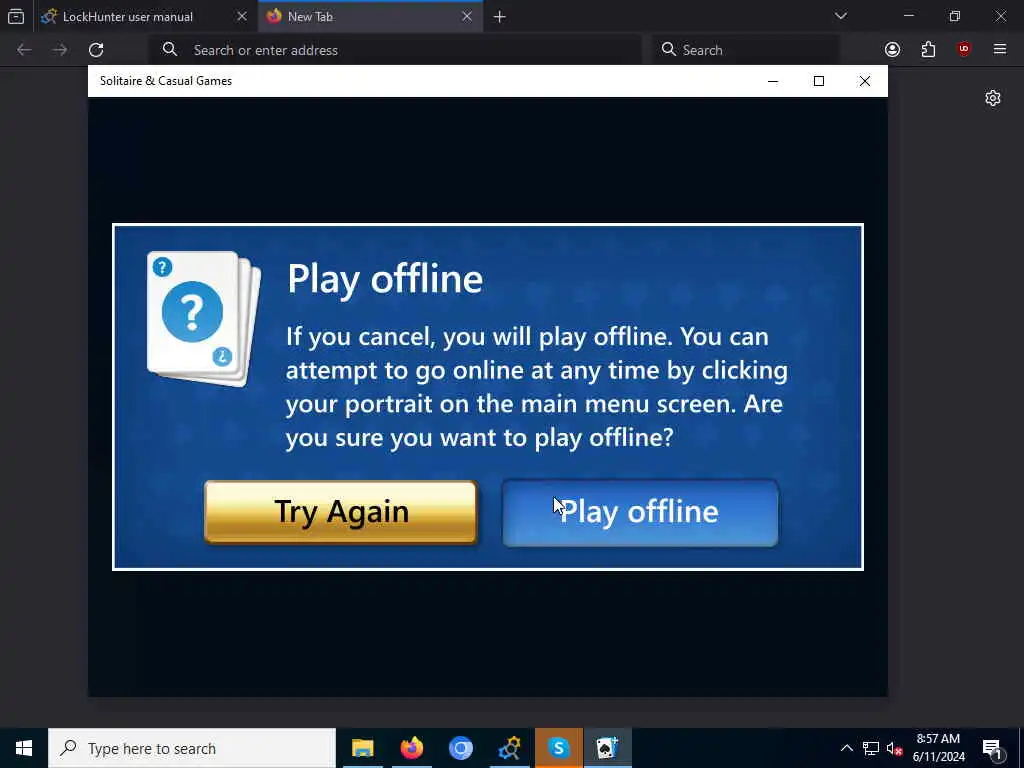This screenshot has height=768, width=1024.
Task: Click the Try Again button
Action: coord(340,512)
